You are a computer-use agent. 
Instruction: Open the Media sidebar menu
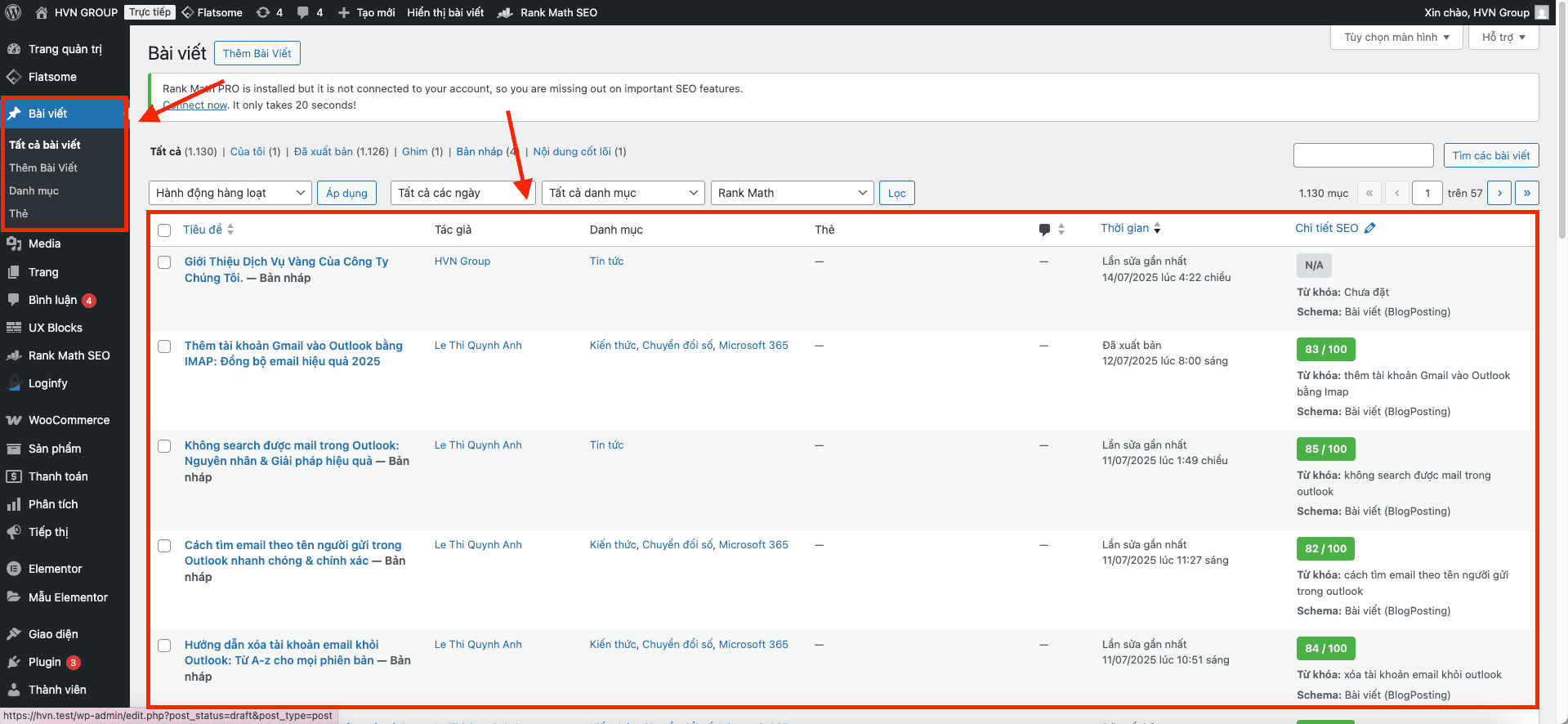click(x=65, y=244)
